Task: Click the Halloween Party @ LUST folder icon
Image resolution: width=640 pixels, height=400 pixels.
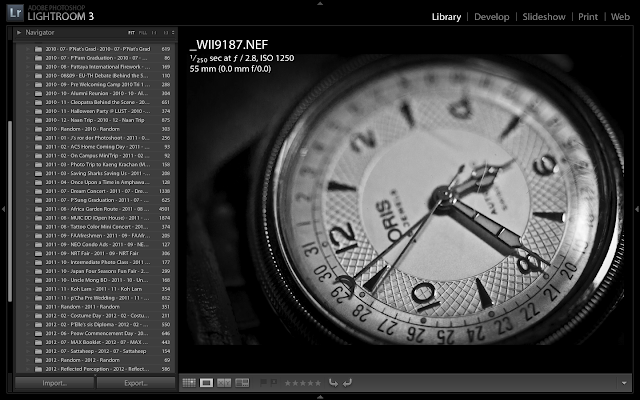Action: [38, 111]
